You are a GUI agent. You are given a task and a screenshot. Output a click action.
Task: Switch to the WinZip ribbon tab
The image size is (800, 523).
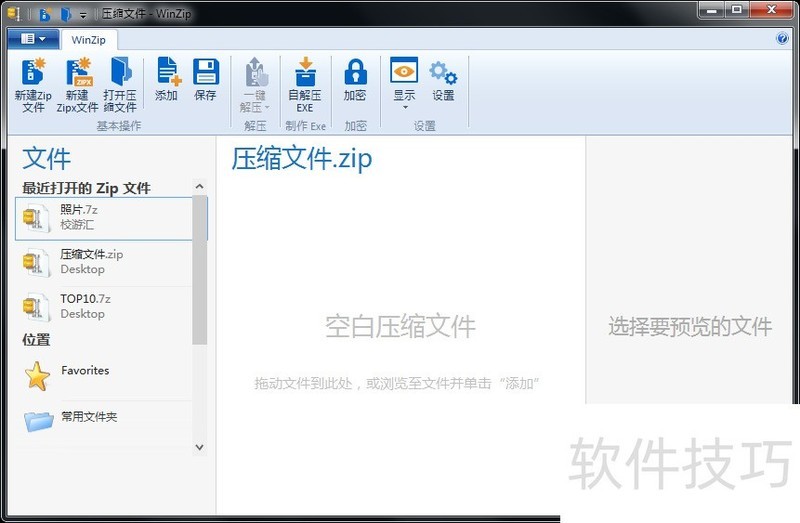coord(89,40)
